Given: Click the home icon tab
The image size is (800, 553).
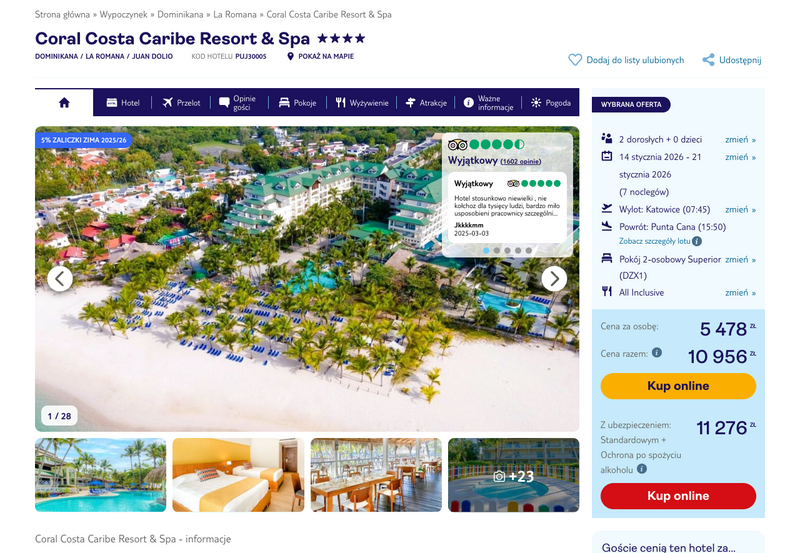Looking at the screenshot, I should click(x=64, y=103).
